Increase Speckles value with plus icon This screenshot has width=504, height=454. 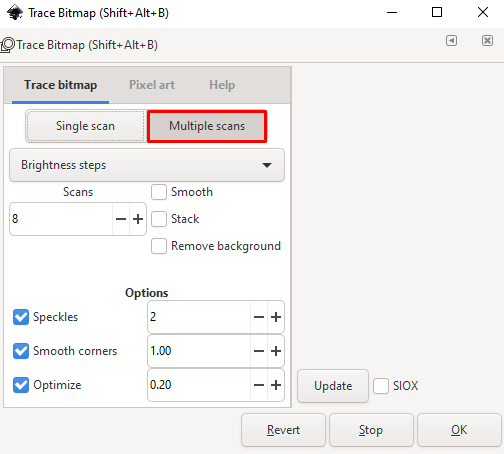point(276,317)
